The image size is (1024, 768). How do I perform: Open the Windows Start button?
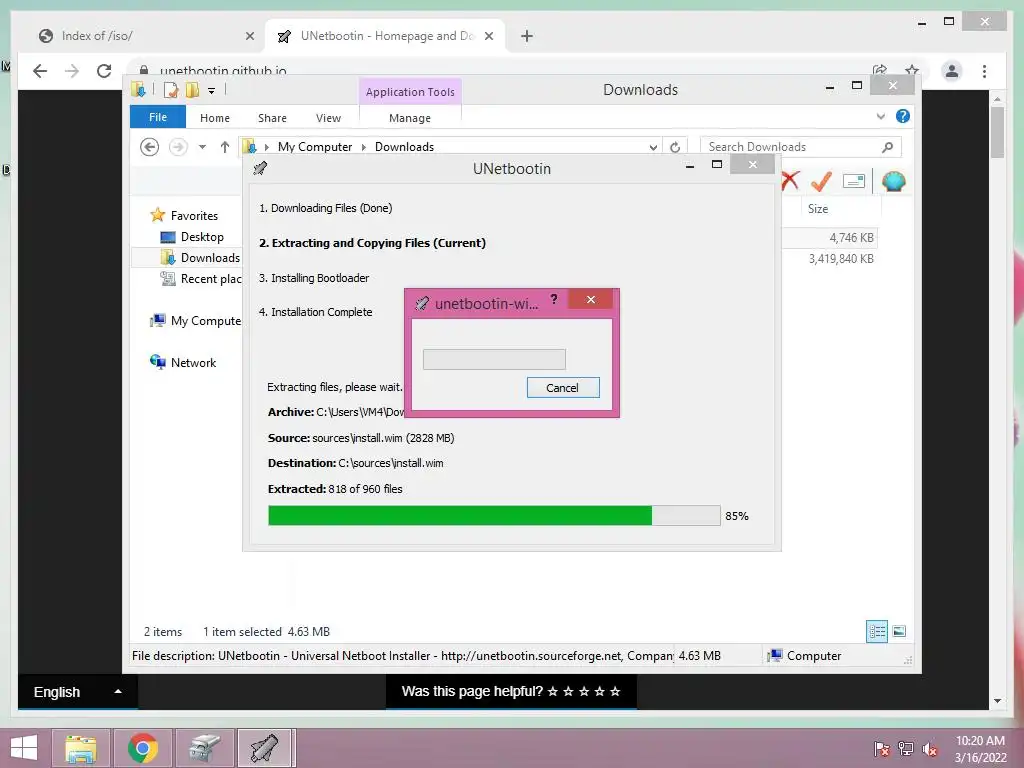point(24,748)
